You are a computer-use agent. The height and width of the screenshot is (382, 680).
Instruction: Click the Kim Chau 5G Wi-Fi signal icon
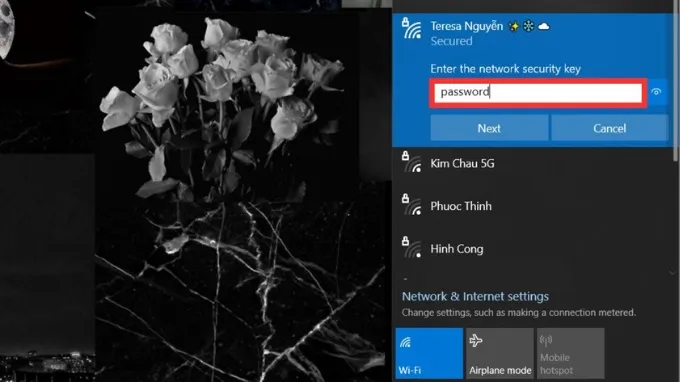(x=412, y=162)
